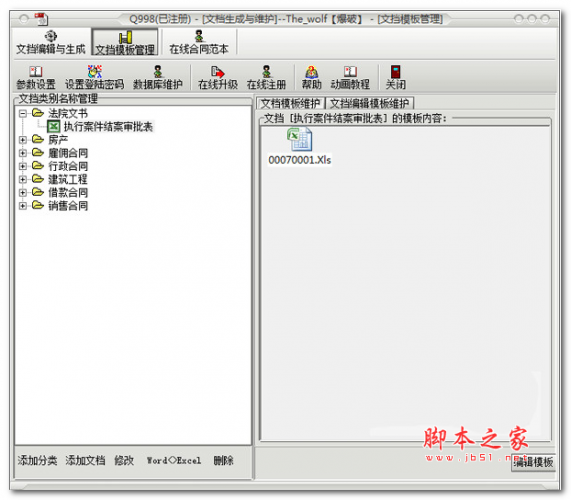Click the 借款合同 folder icon
The width and height of the screenshot is (571, 500).
[x=38, y=192]
